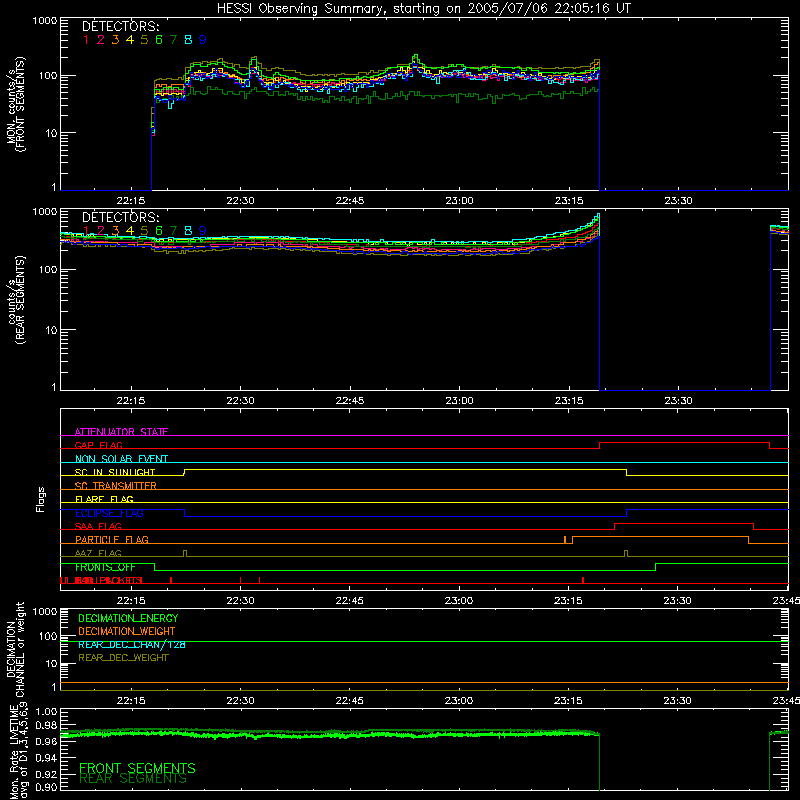Click the SC_IN_SUNLIGHT flag label
Screen dimensions: 800x800
tap(115, 472)
